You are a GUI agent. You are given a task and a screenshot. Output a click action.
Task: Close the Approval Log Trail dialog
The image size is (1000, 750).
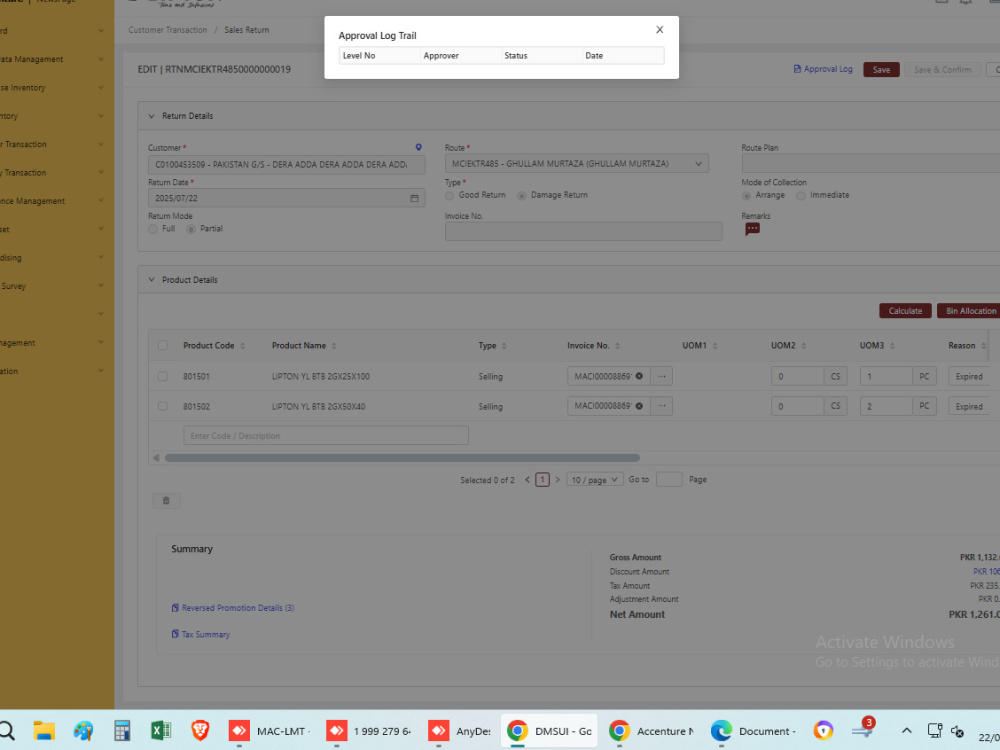point(659,30)
